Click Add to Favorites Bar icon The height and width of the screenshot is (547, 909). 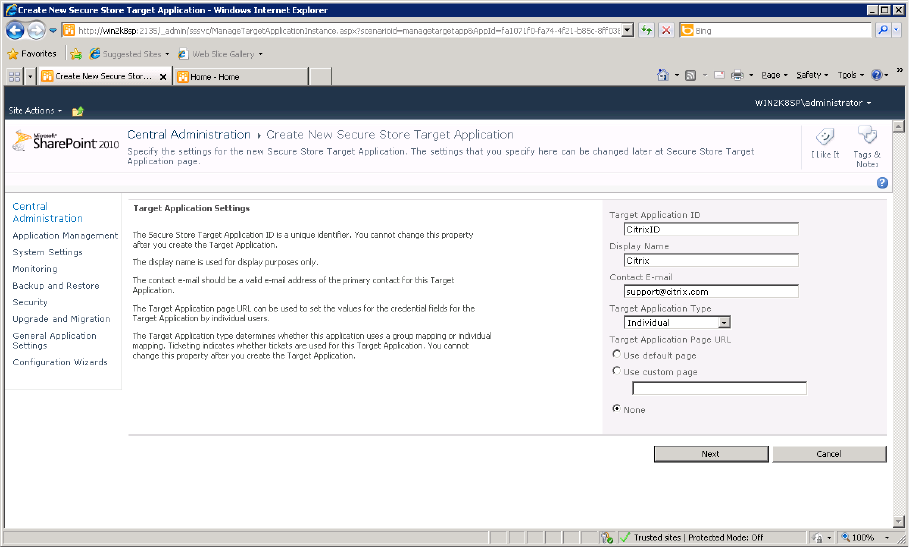coord(76,54)
